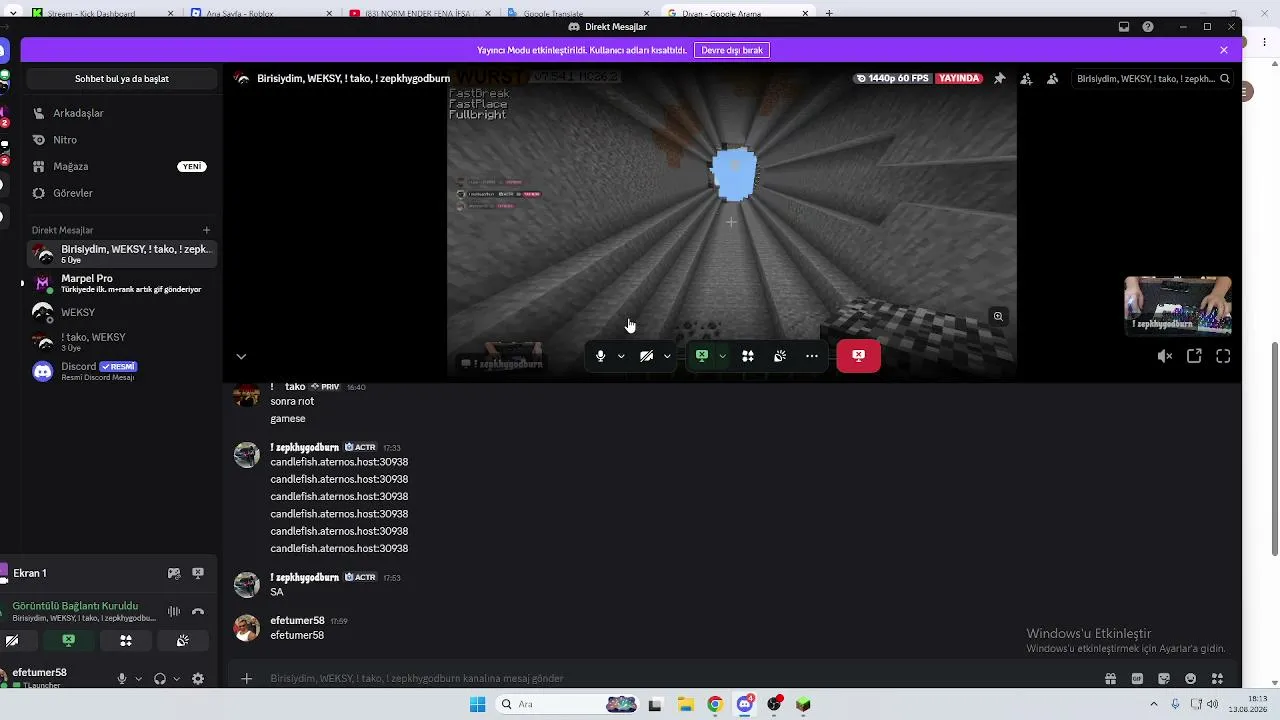The width and height of the screenshot is (1280, 720).
Task: Mute microphone in the user panel
Action: coord(122,679)
